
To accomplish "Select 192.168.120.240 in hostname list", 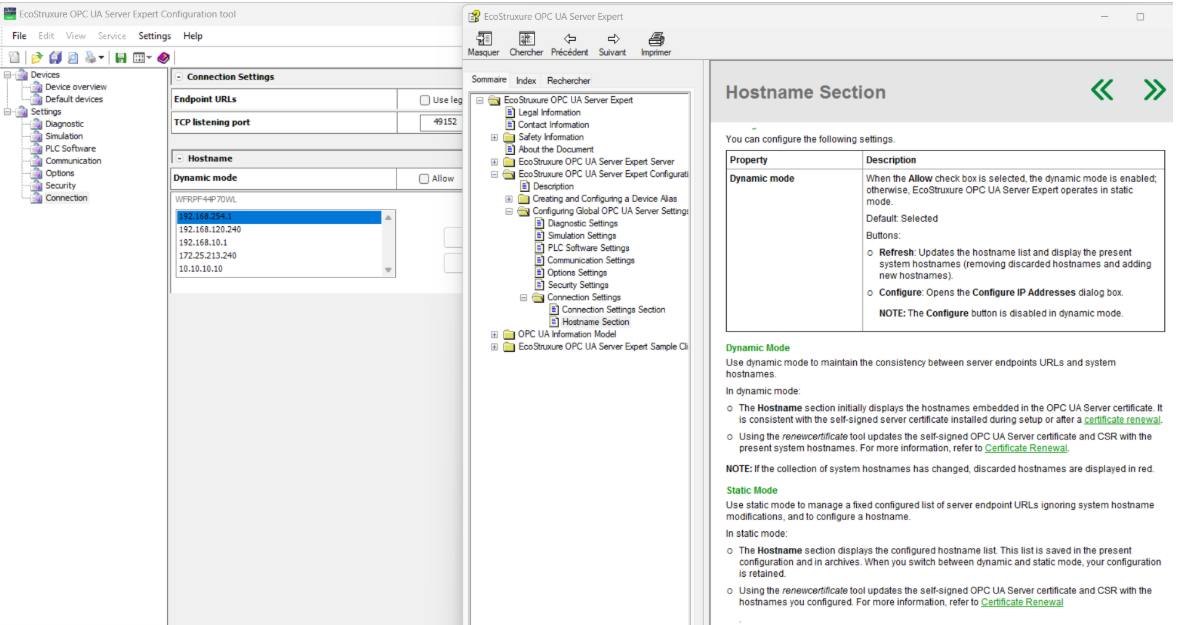I will (x=278, y=230).
